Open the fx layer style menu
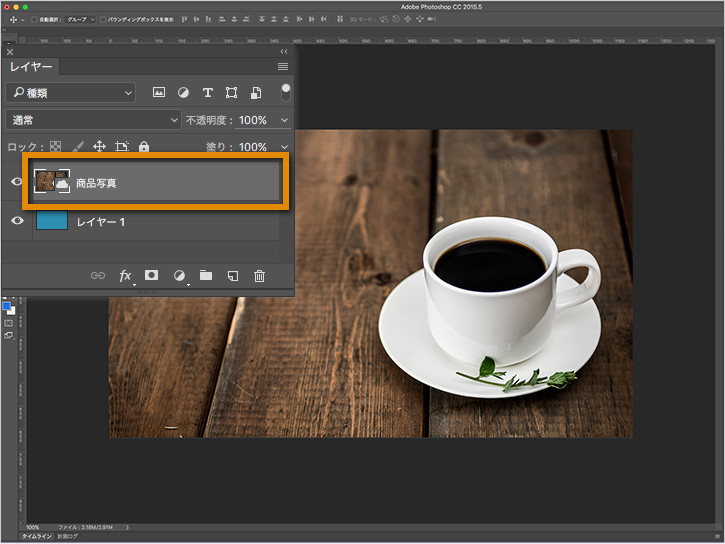This screenshot has height=544, width=725. (x=125, y=276)
